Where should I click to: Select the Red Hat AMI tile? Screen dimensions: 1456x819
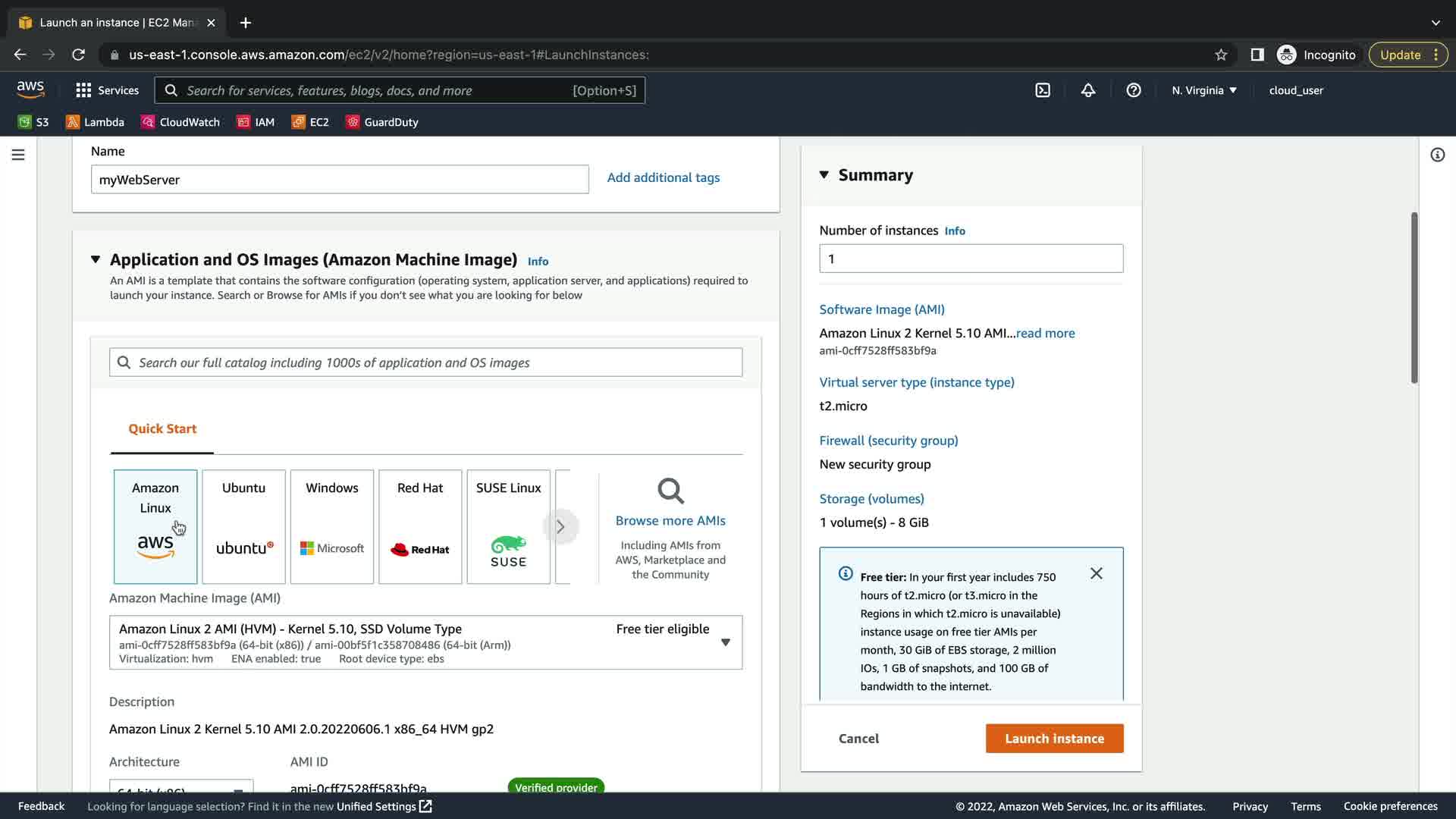[x=420, y=526]
